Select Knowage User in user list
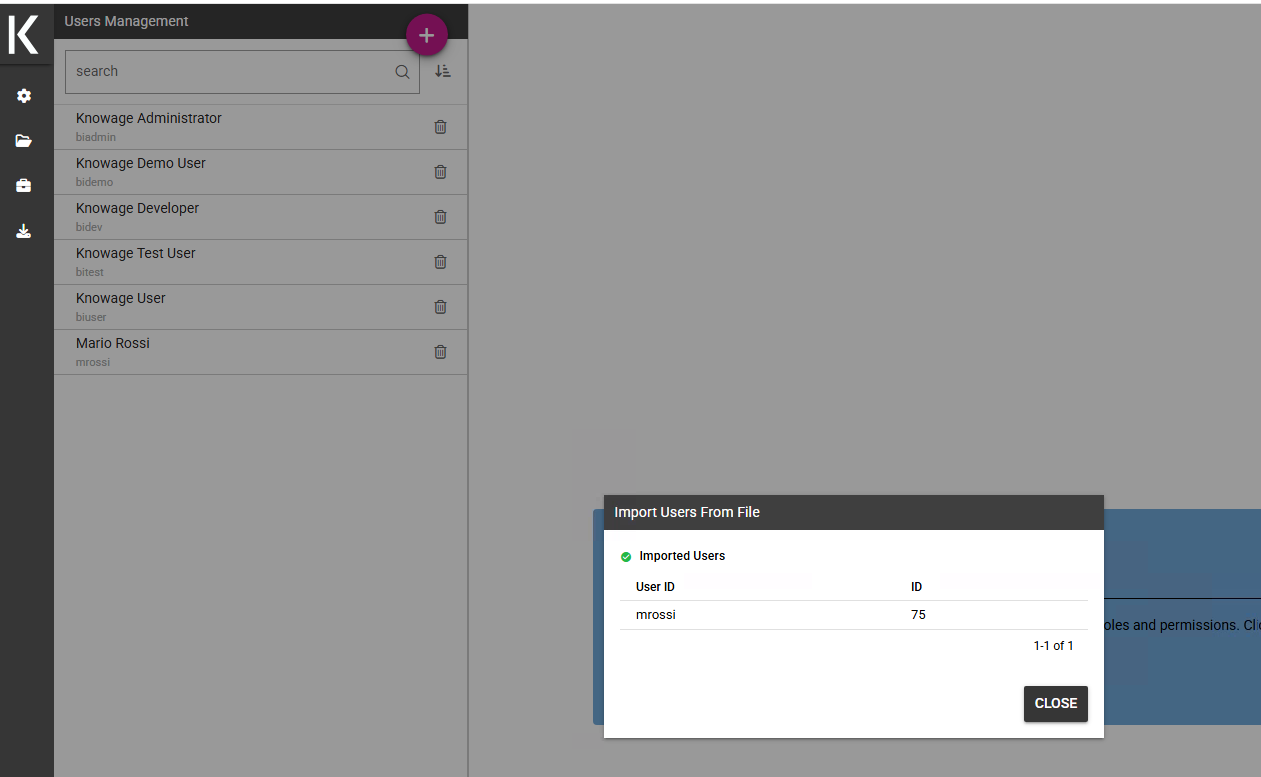The height and width of the screenshot is (777, 1261). 260,307
